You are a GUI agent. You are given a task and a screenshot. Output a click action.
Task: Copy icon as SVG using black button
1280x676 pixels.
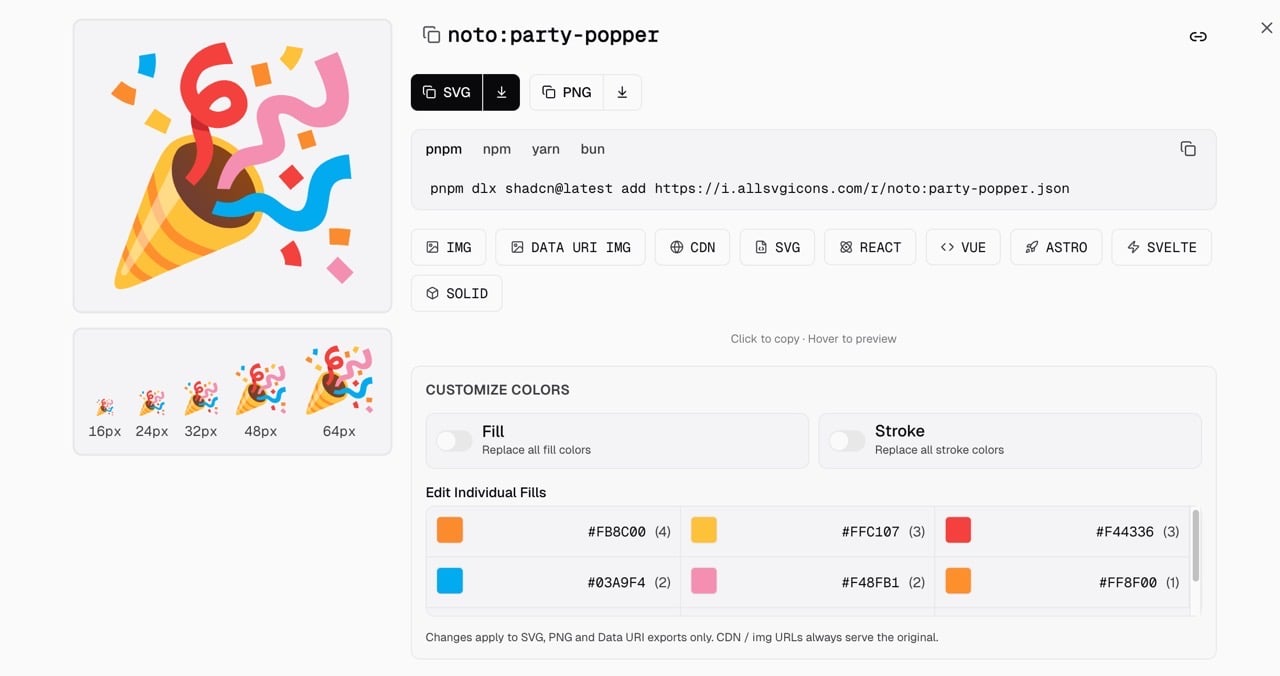[446, 92]
